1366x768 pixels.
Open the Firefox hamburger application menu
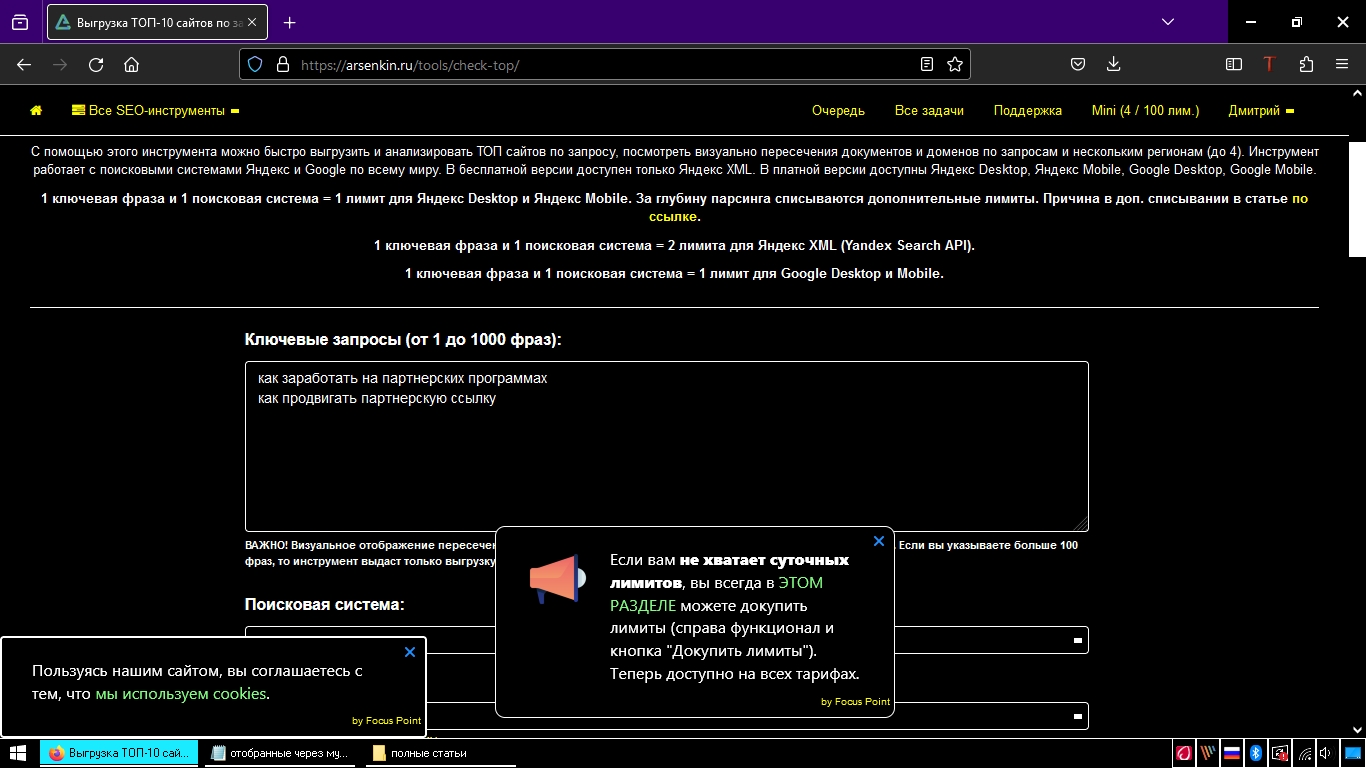[1342, 64]
